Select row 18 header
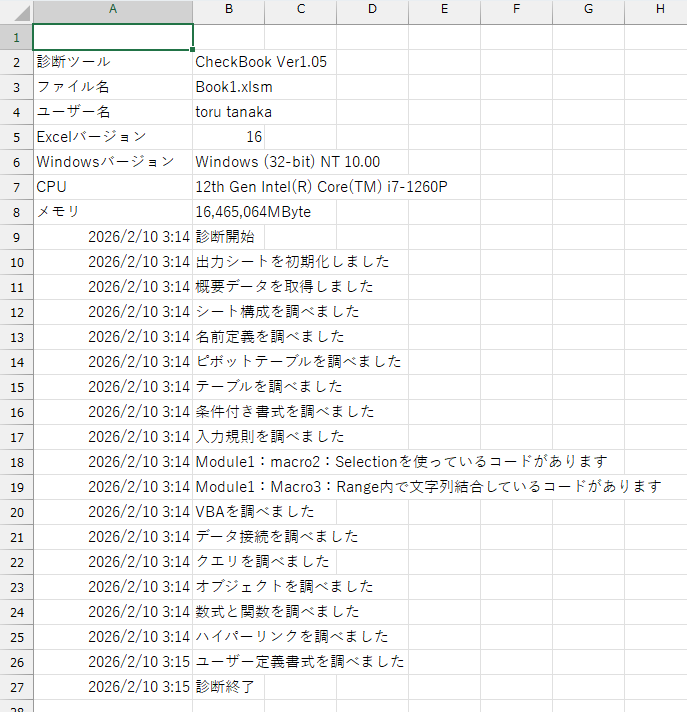 pyautogui.click(x=16, y=462)
